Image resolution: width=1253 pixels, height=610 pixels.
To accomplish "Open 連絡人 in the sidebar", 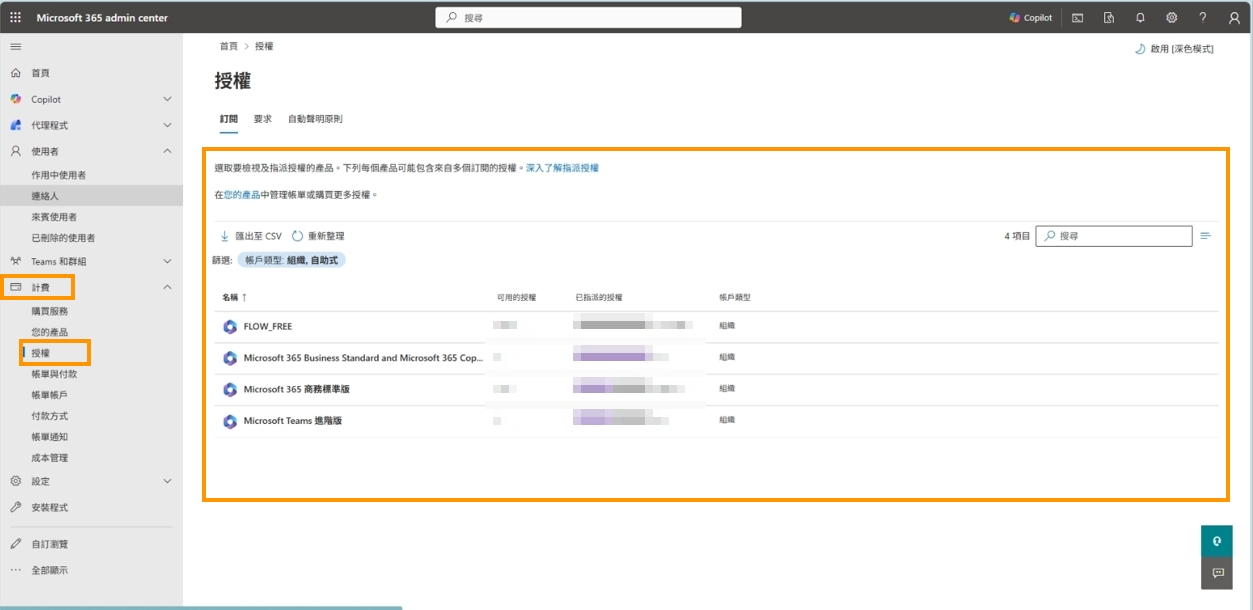I will (x=45, y=196).
